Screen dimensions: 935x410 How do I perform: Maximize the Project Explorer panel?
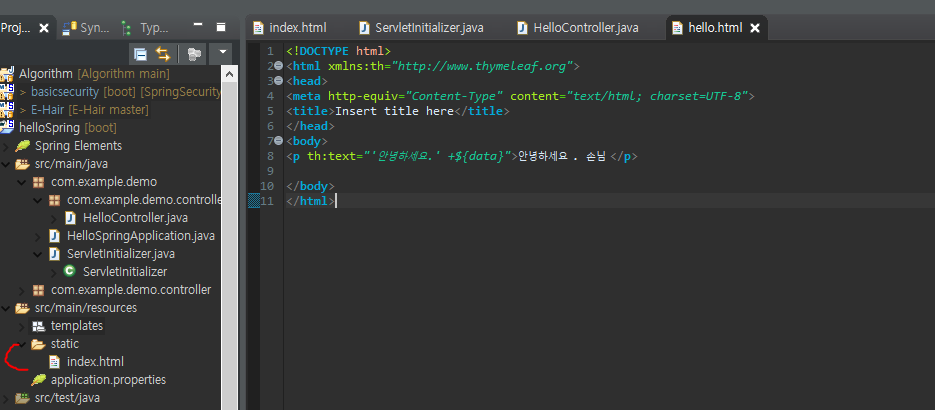pyautogui.click(x=221, y=27)
